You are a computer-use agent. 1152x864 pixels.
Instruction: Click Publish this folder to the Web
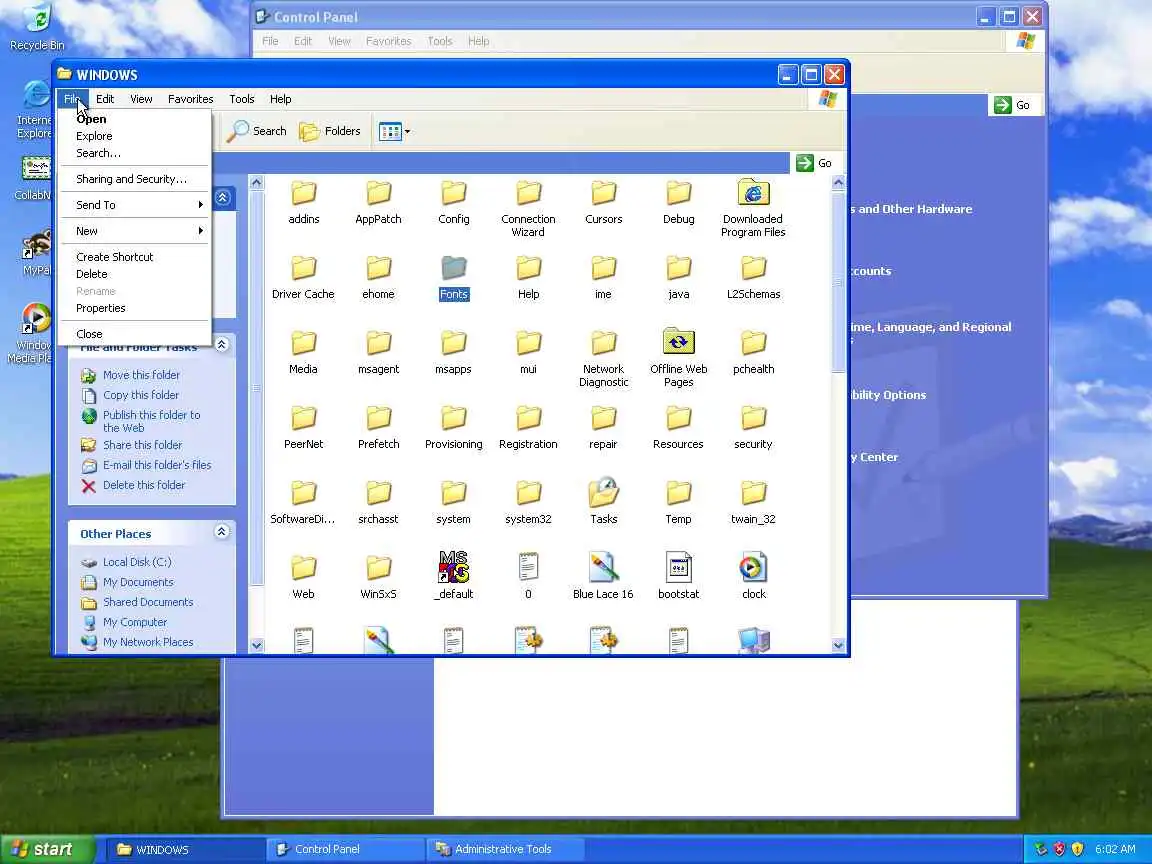pos(151,421)
